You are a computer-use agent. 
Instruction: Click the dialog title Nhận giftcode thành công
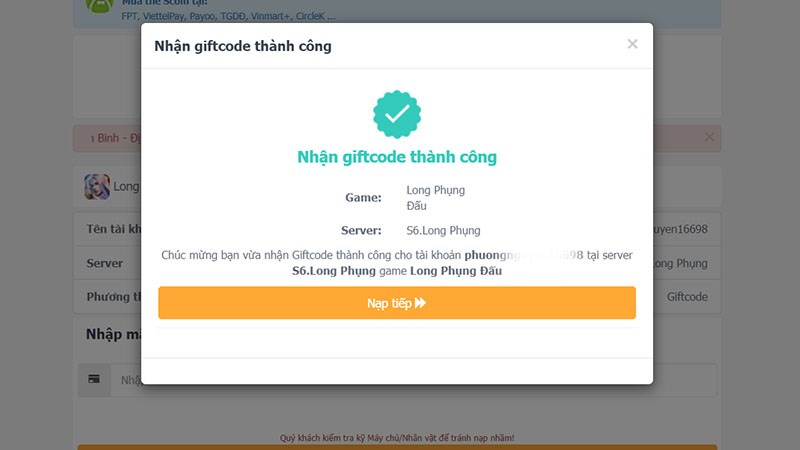[x=242, y=46]
